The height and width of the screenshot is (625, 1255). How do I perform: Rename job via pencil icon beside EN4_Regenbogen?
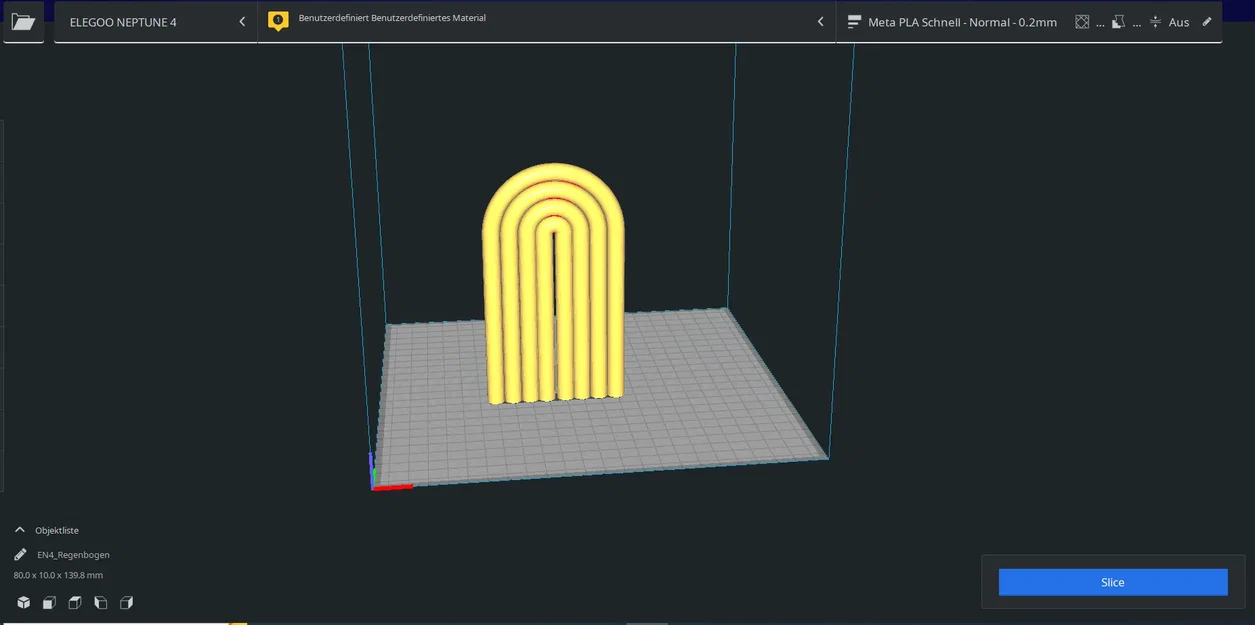(x=20, y=554)
